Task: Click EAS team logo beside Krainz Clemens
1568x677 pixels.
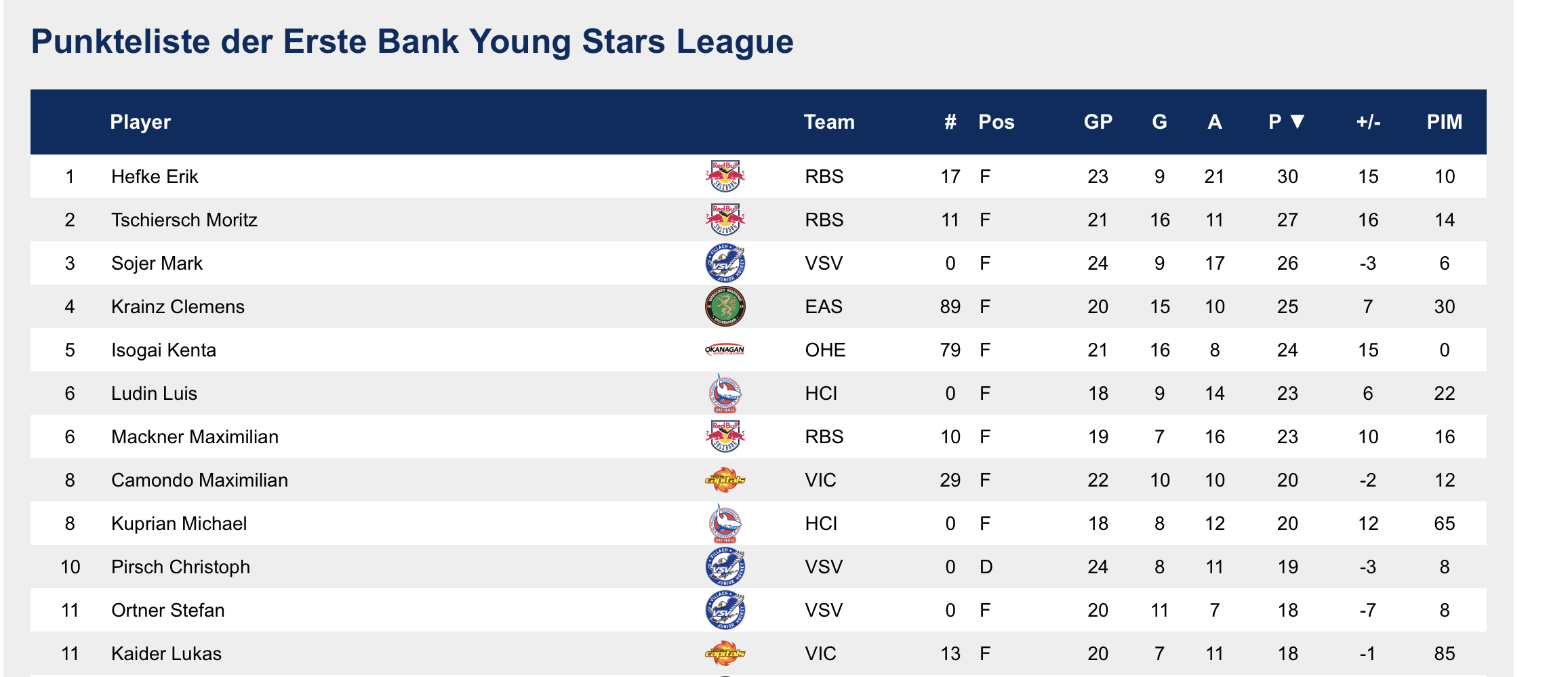Action: point(725,306)
